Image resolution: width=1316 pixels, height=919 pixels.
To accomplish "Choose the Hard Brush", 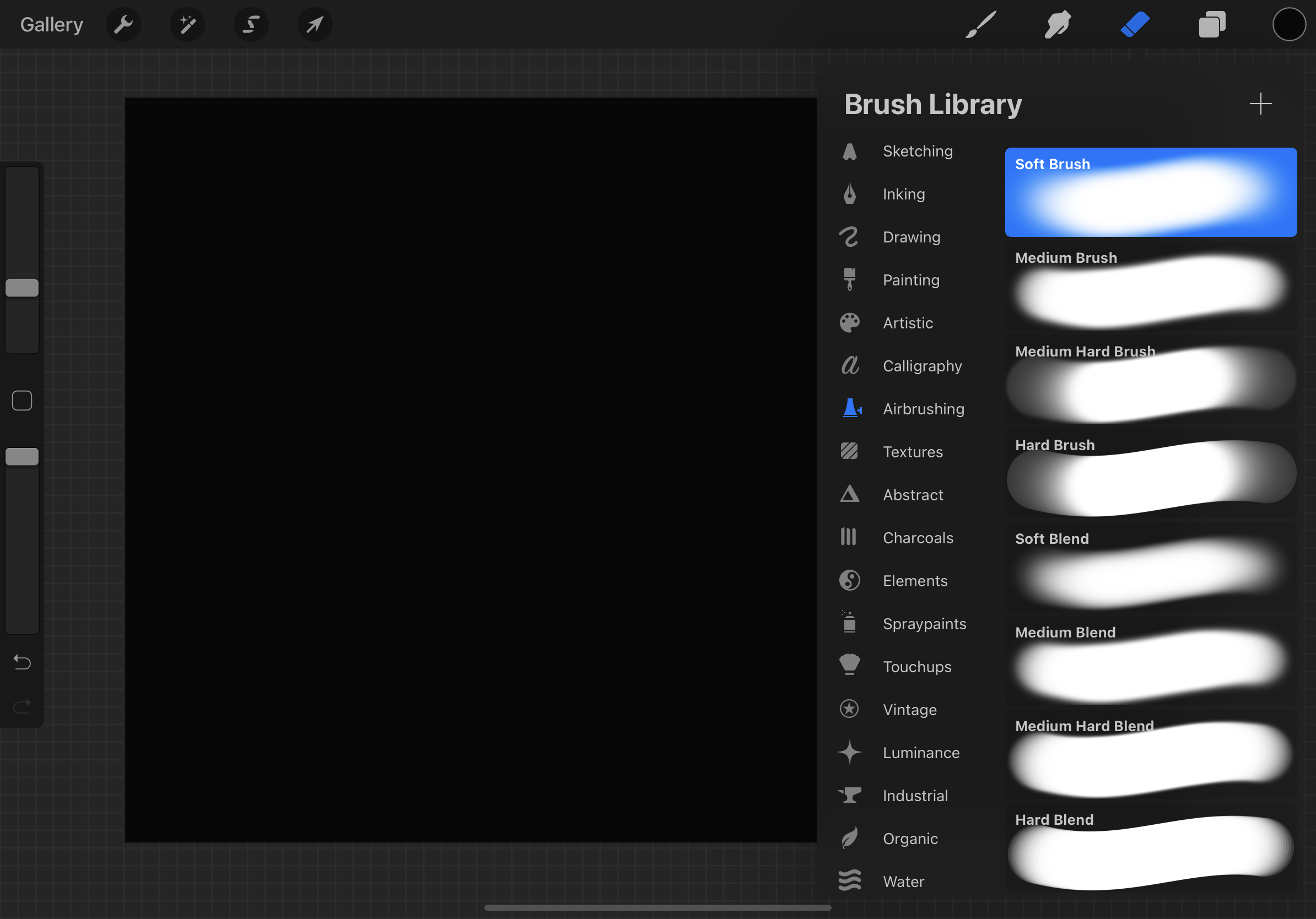I will click(1151, 473).
